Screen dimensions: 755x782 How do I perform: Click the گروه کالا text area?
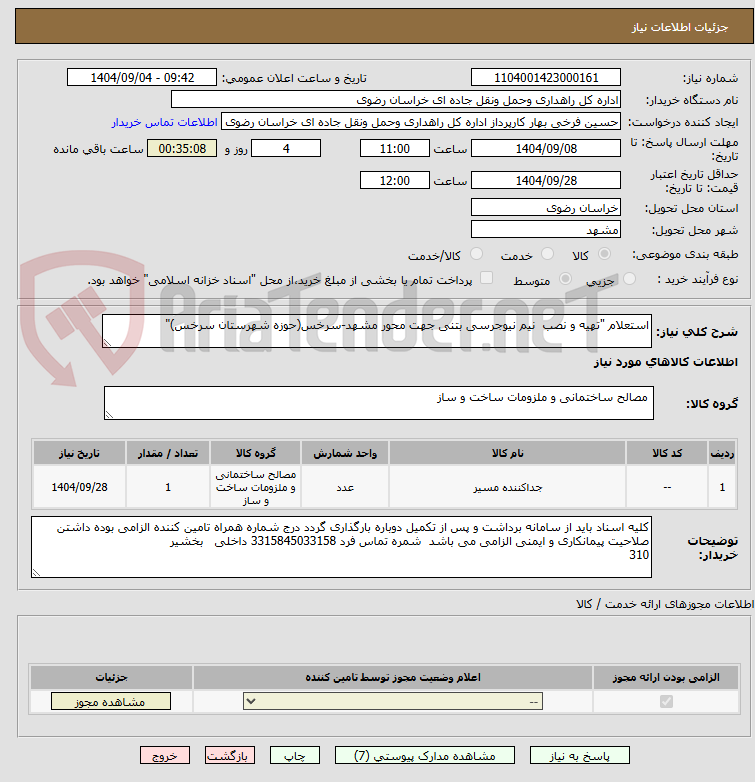point(379,403)
